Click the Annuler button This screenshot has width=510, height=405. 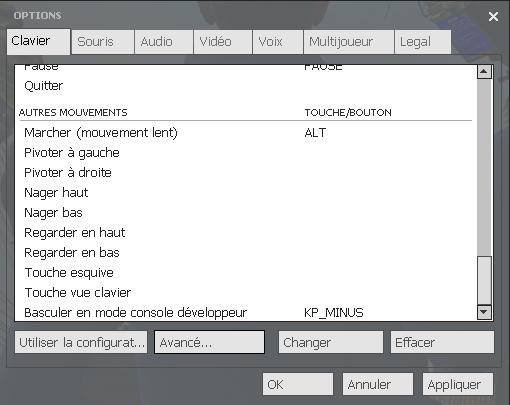[x=378, y=384]
